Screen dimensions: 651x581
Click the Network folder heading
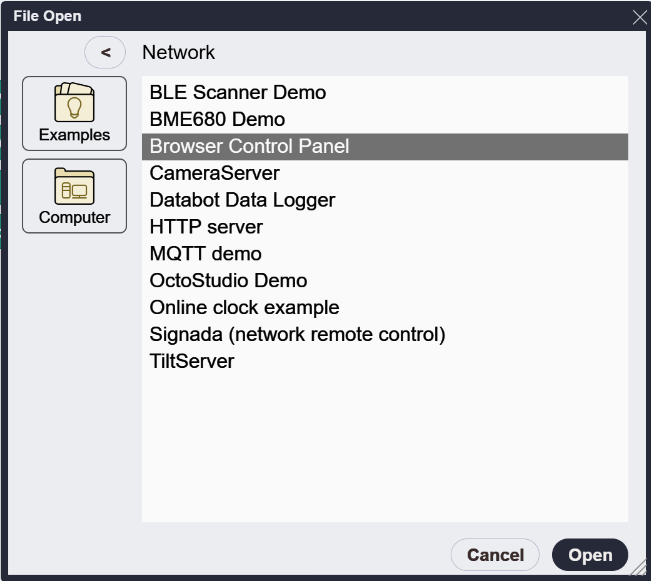pyautogui.click(x=179, y=52)
